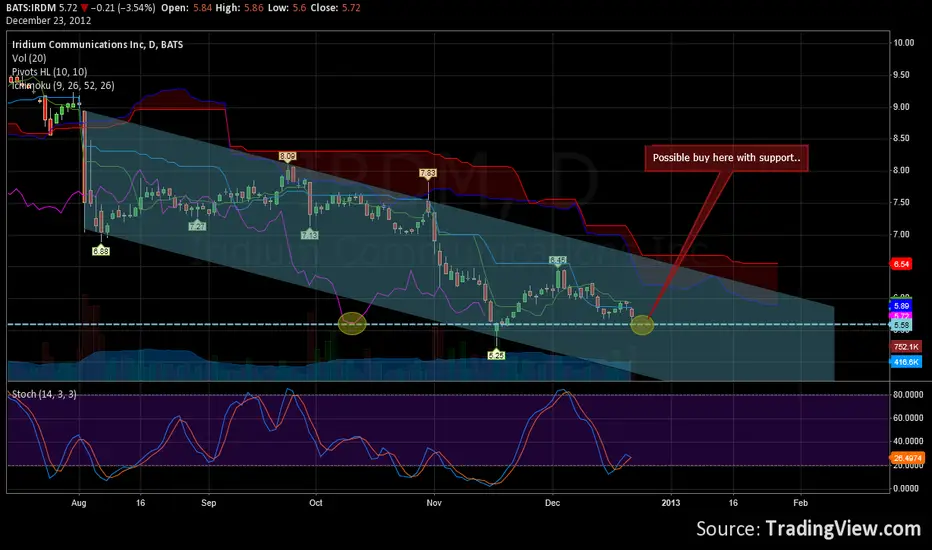
Task: Click the 80.0000 stochastic axis label
Action: pyautogui.click(x=908, y=395)
